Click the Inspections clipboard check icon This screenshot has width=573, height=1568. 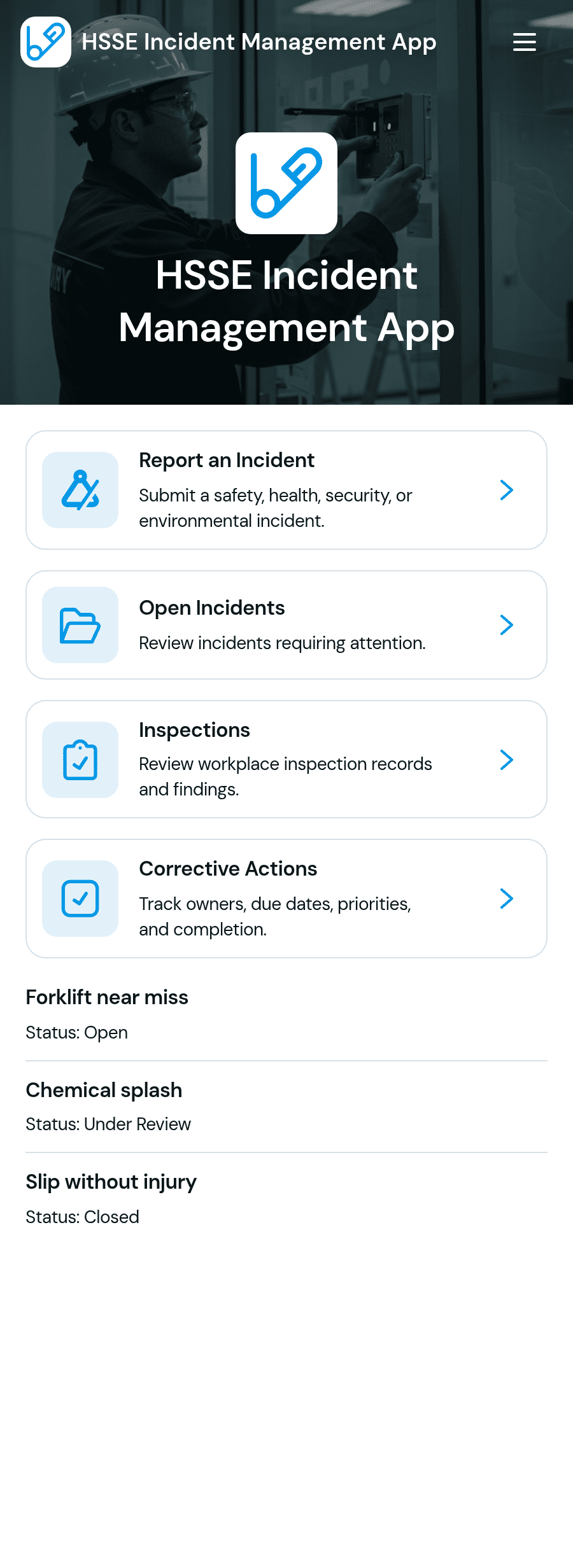[x=80, y=760]
